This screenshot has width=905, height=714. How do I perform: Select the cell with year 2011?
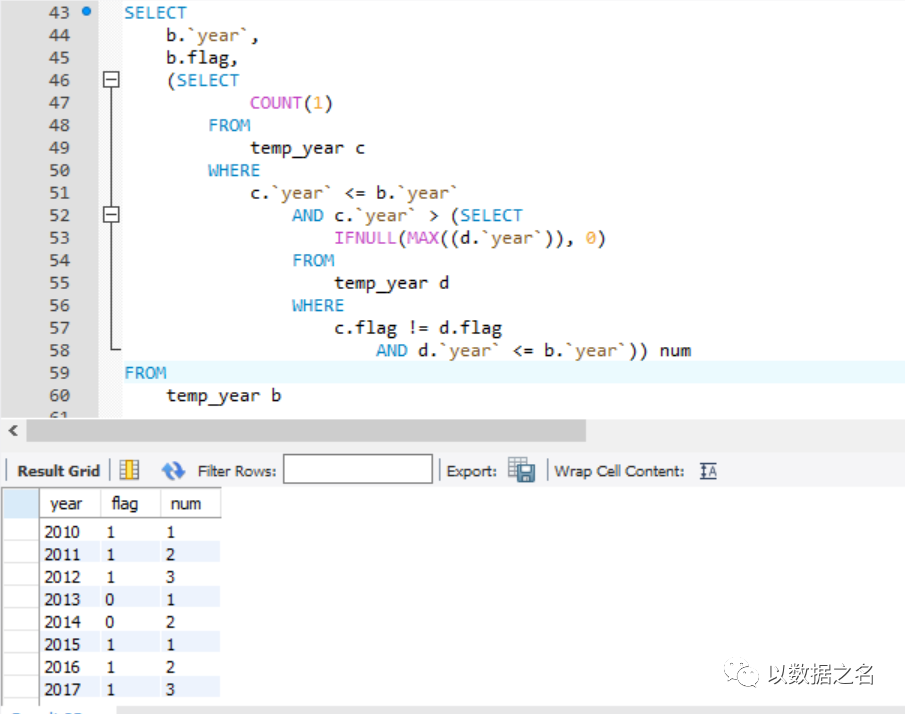70,554
